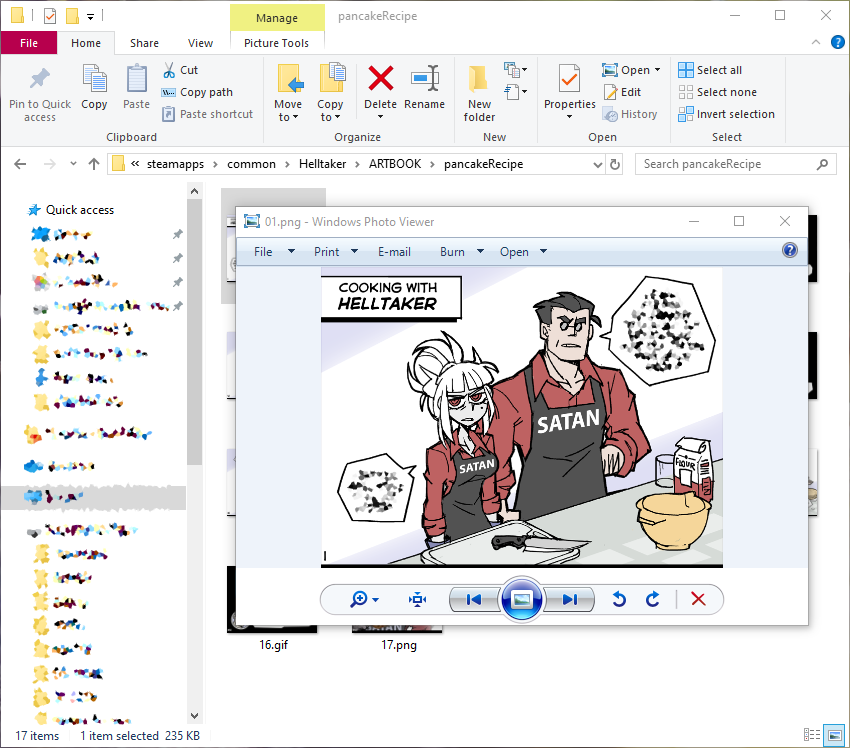Navigate to Helltaker folder in breadcrumb
This screenshot has height=748, width=850.
[323, 164]
